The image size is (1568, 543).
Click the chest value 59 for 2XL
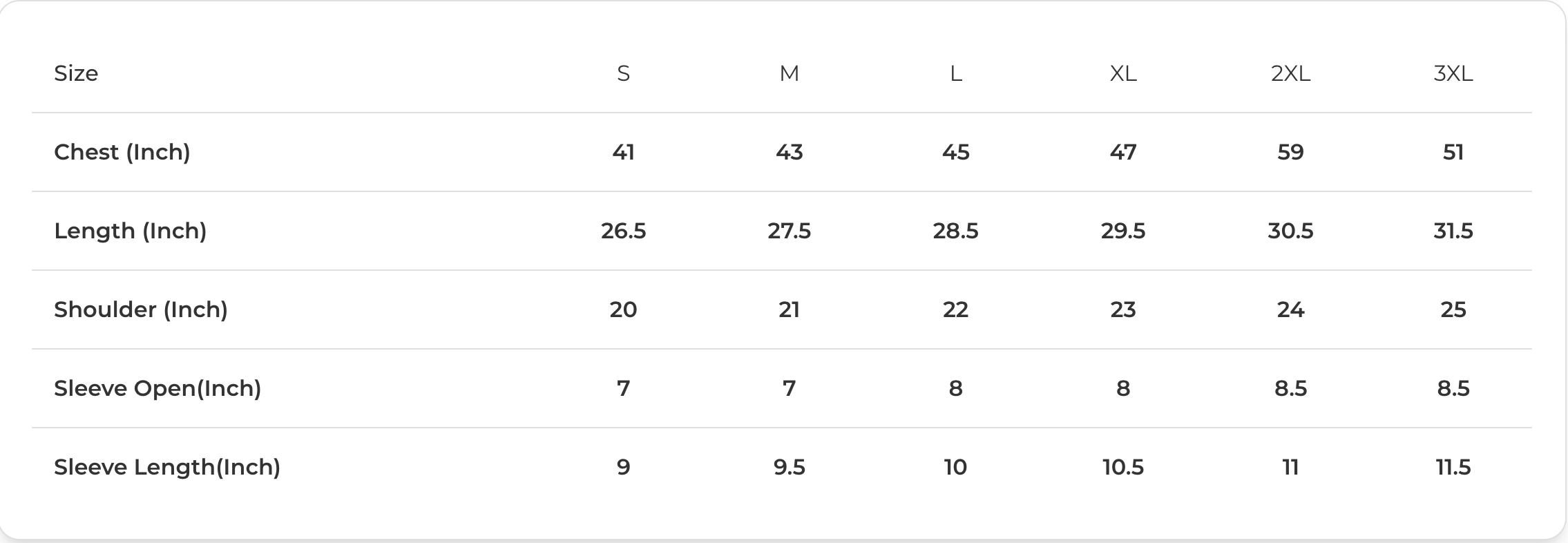pyautogui.click(x=1290, y=152)
